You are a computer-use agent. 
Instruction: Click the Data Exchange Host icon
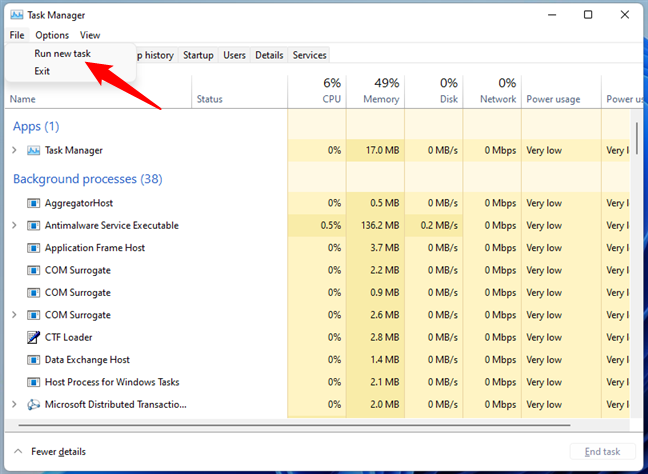click(33, 360)
